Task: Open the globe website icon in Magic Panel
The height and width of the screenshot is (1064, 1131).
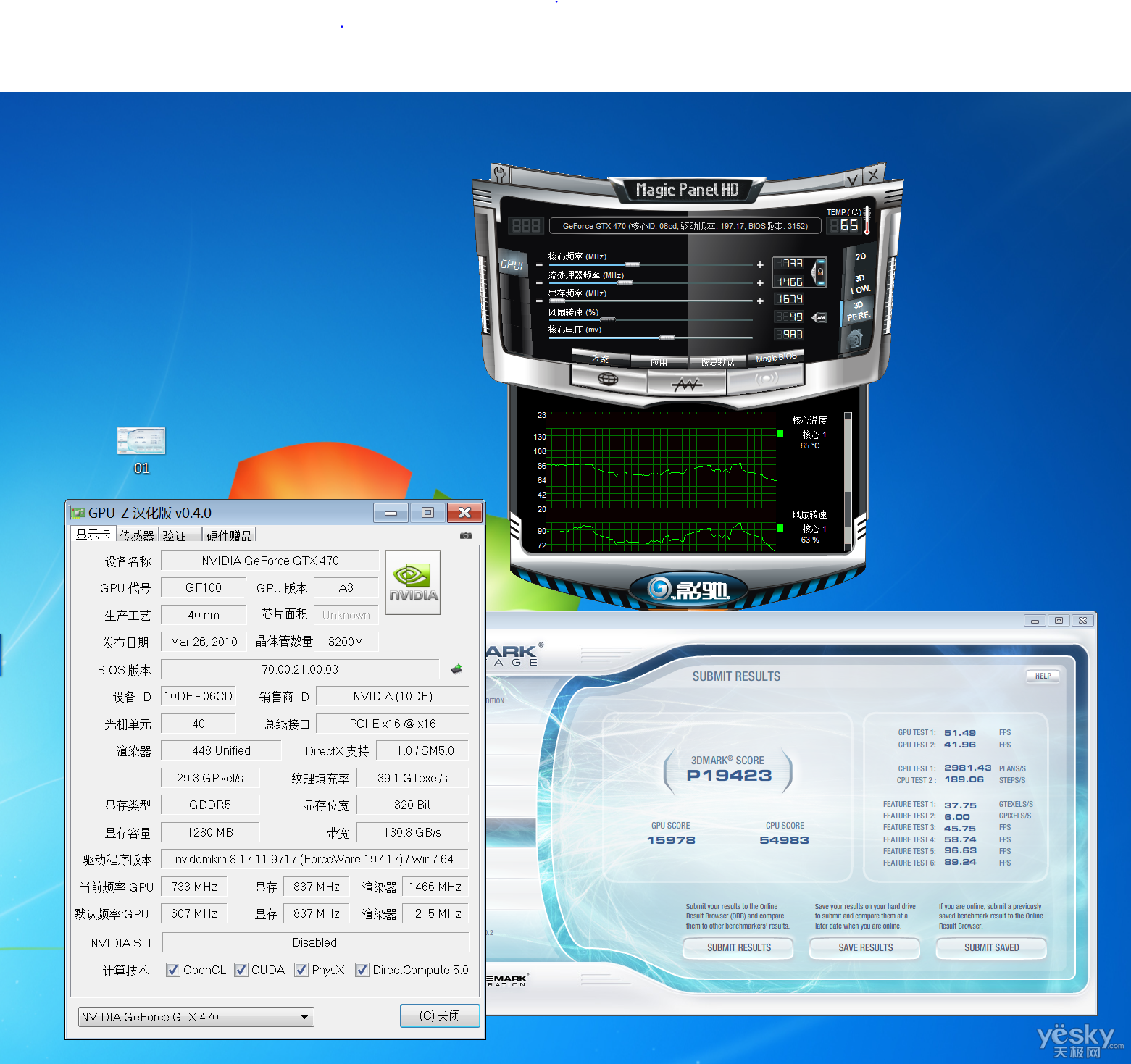Action: [x=608, y=379]
